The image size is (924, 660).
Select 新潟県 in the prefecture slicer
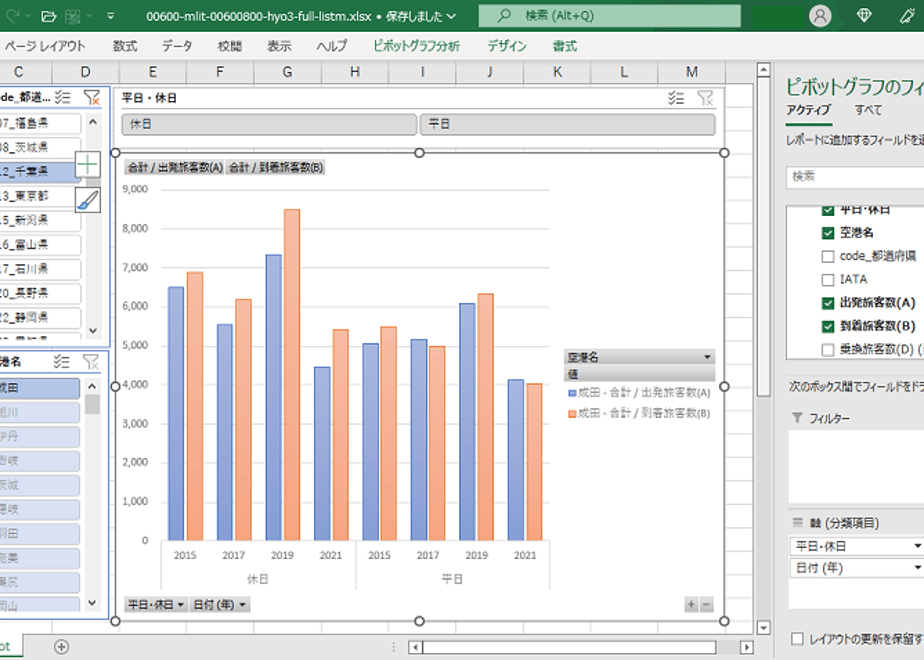coord(39,220)
